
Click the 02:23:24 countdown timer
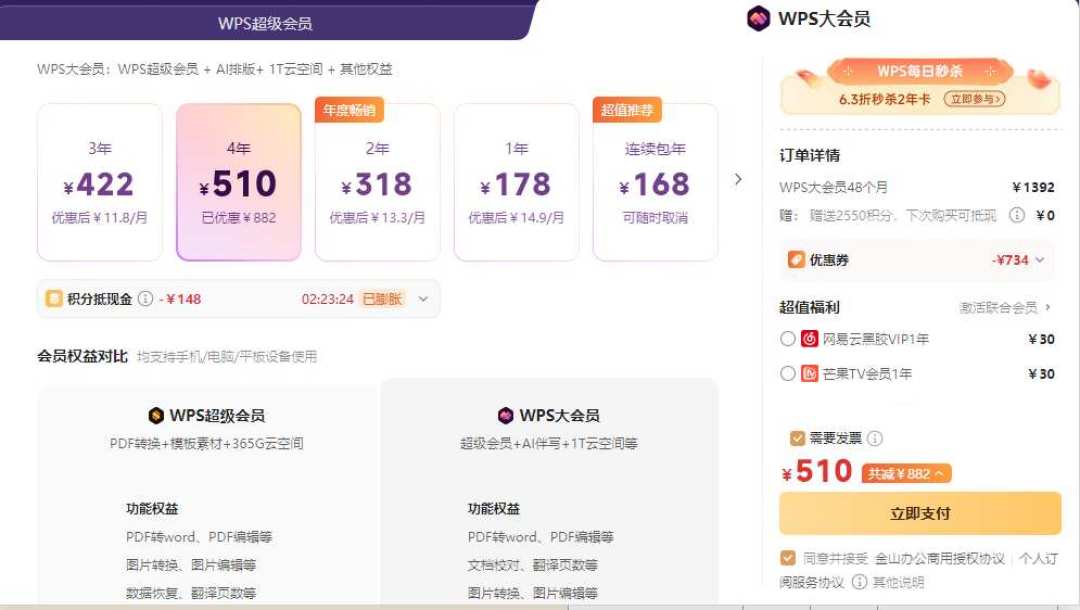click(x=327, y=299)
